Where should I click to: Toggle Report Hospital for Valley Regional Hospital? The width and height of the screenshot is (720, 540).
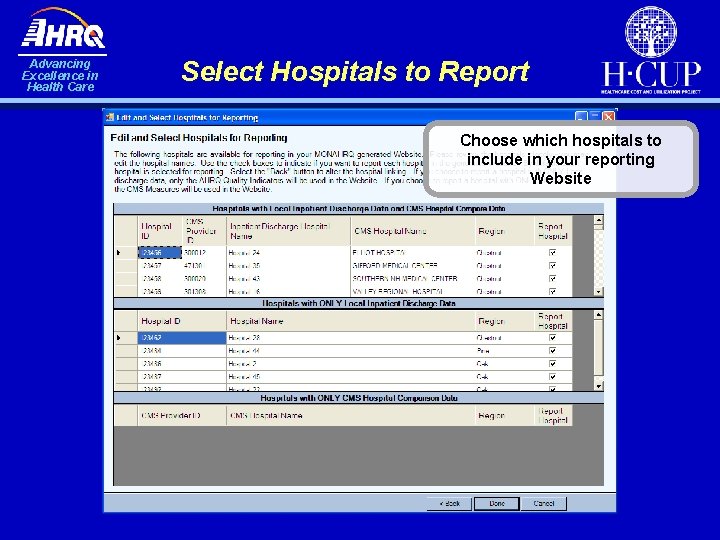[x=552, y=291]
